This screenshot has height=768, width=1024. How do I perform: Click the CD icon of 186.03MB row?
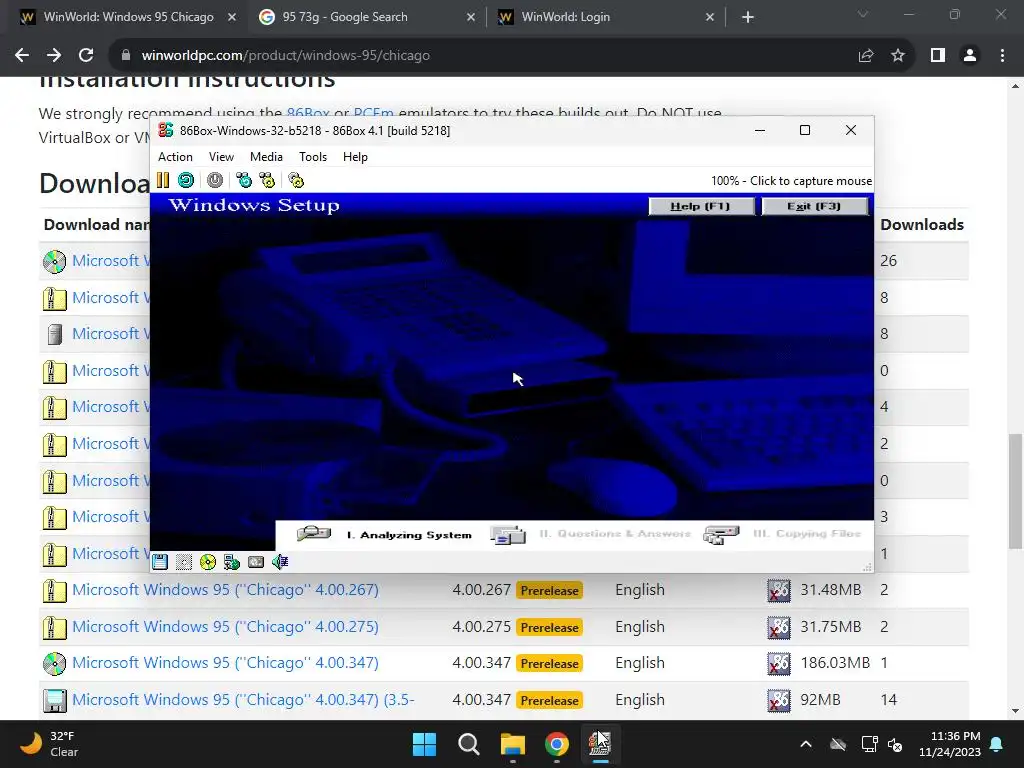[55, 664]
